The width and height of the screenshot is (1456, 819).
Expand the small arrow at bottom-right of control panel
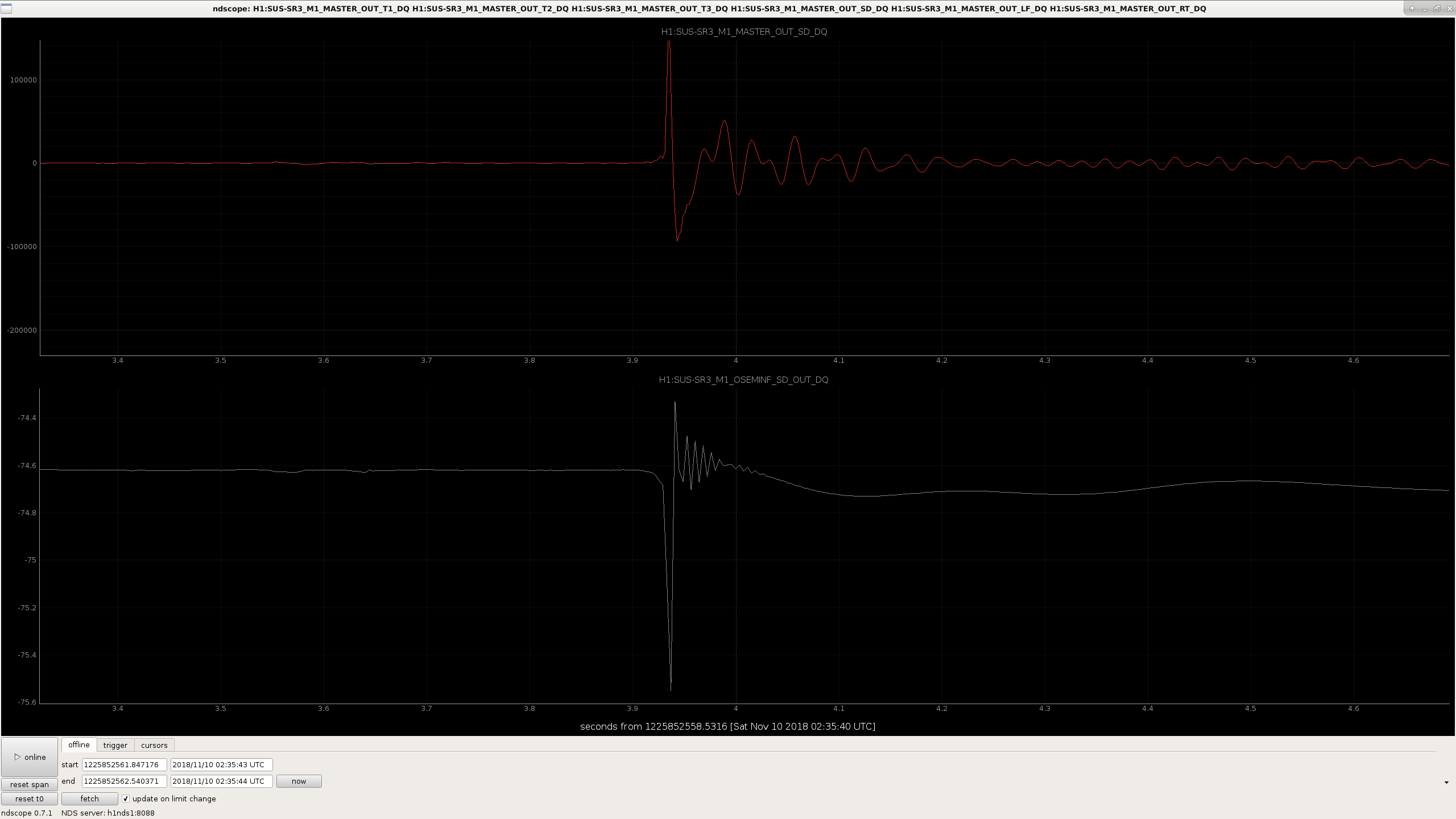click(1446, 783)
